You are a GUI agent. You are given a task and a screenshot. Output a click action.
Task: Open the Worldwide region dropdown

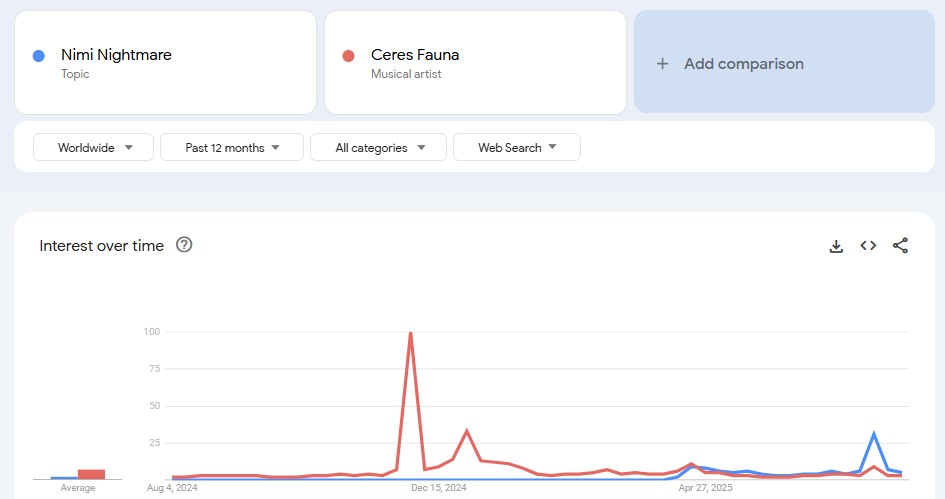tap(93, 147)
